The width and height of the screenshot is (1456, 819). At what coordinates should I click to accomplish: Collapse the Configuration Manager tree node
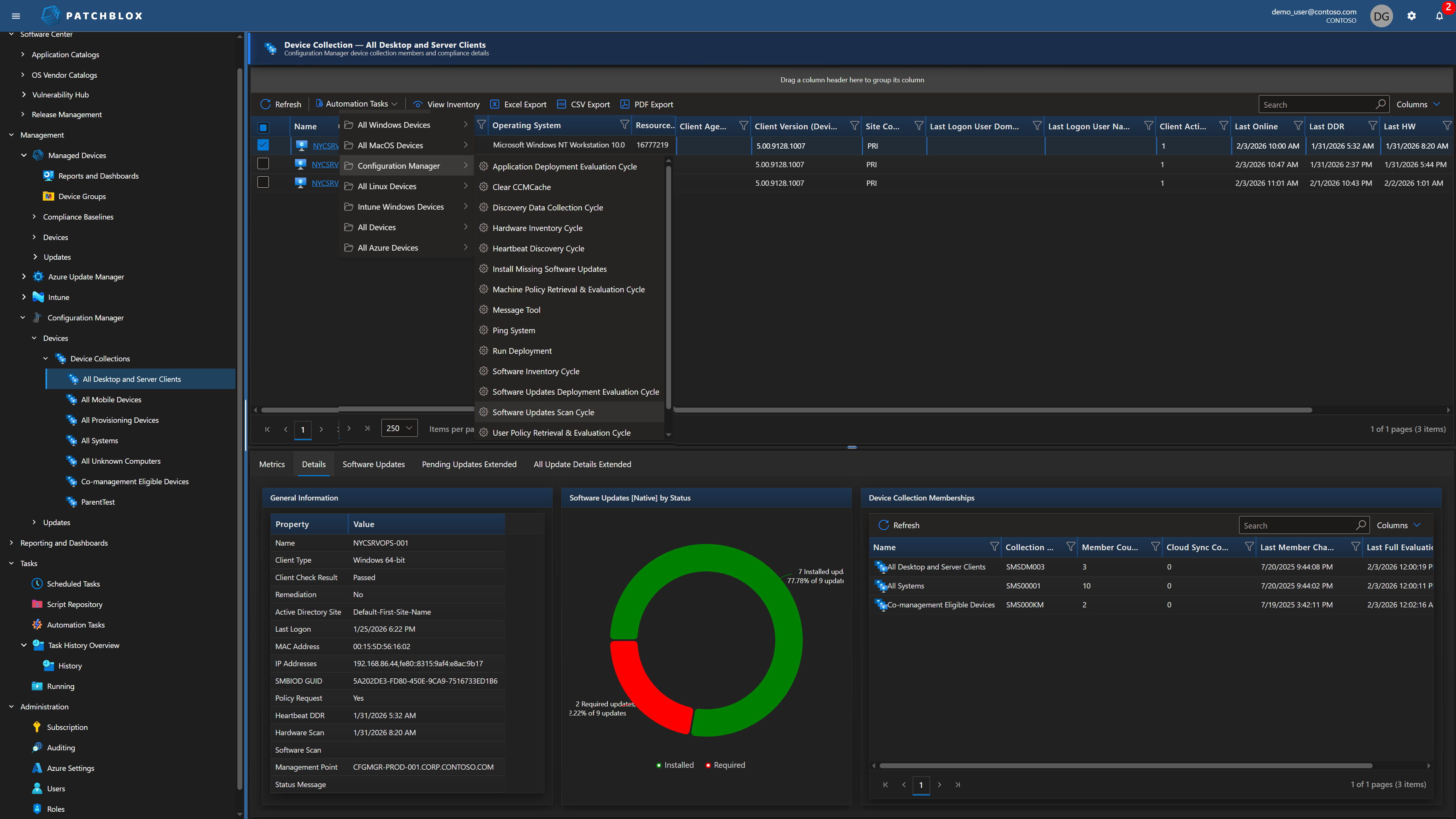[x=23, y=317]
